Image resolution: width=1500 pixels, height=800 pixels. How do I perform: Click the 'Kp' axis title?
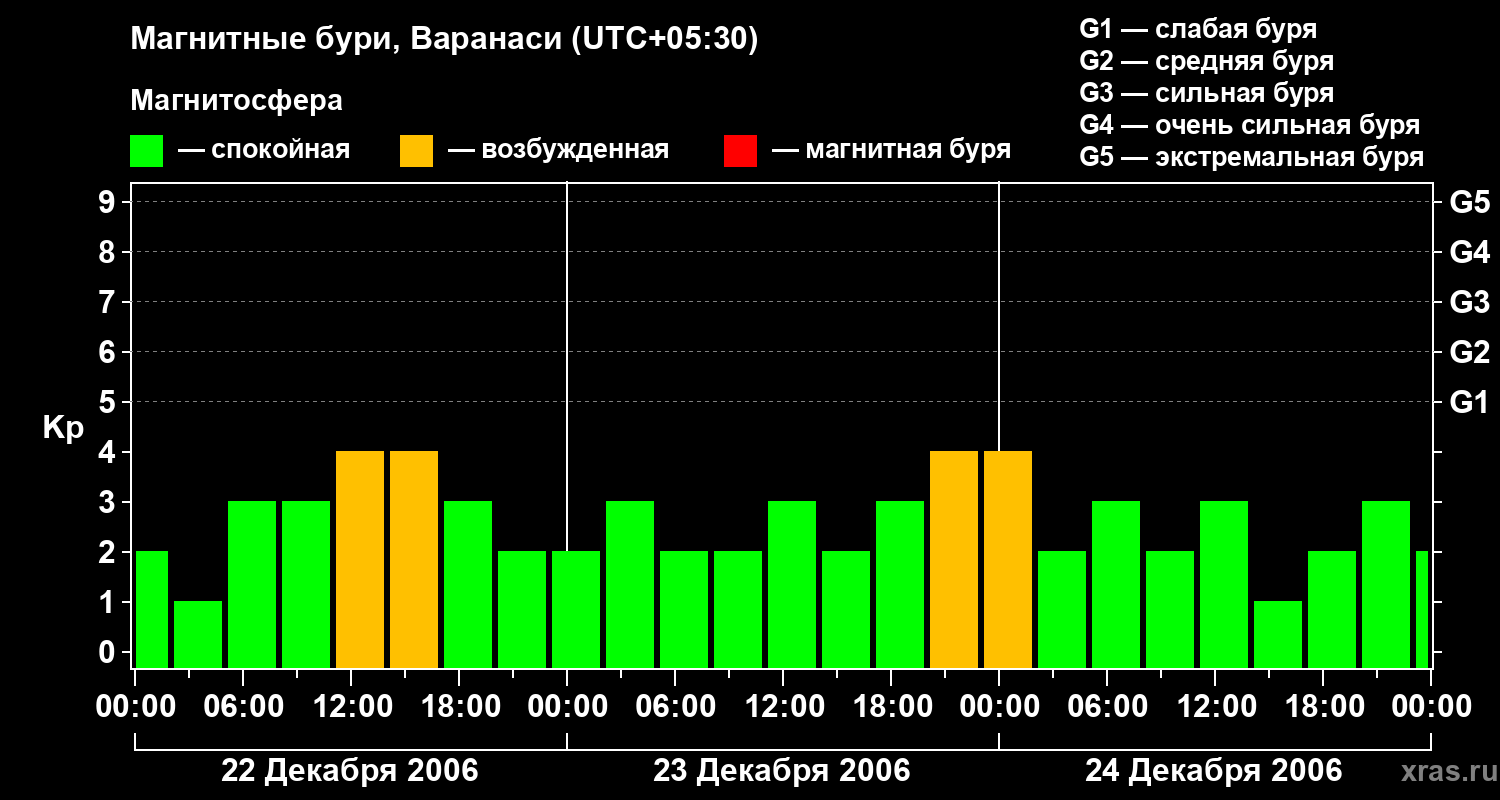[x=63, y=428]
